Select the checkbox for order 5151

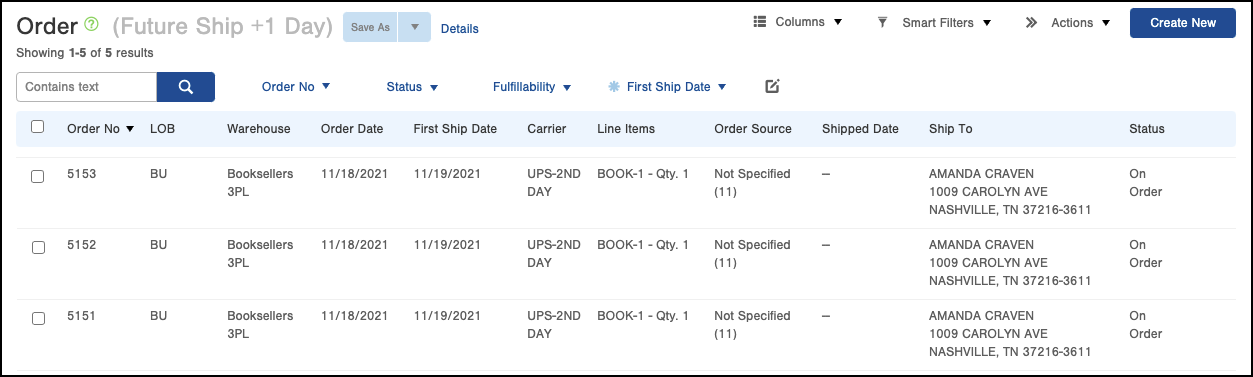(x=38, y=318)
